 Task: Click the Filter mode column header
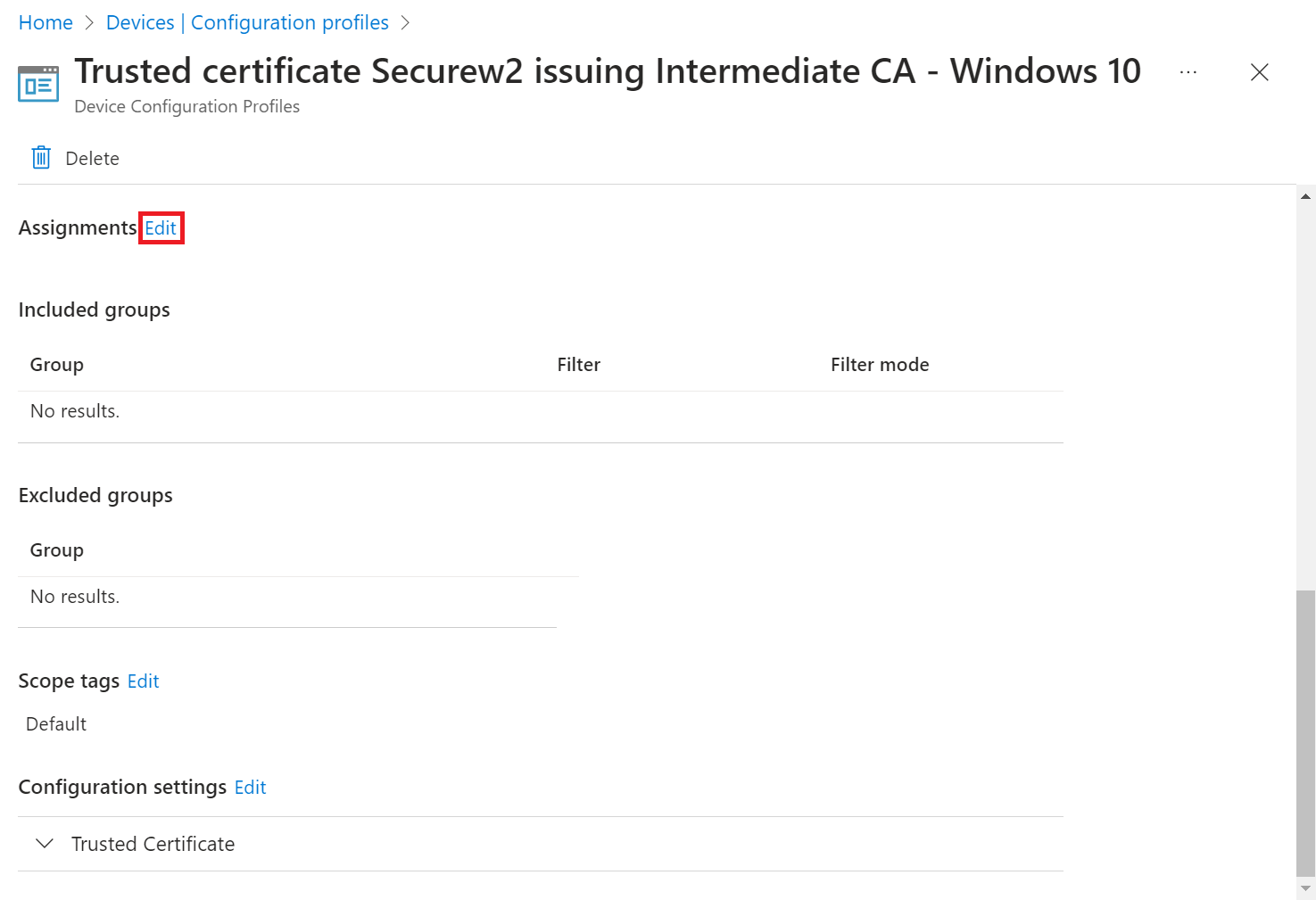879,365
